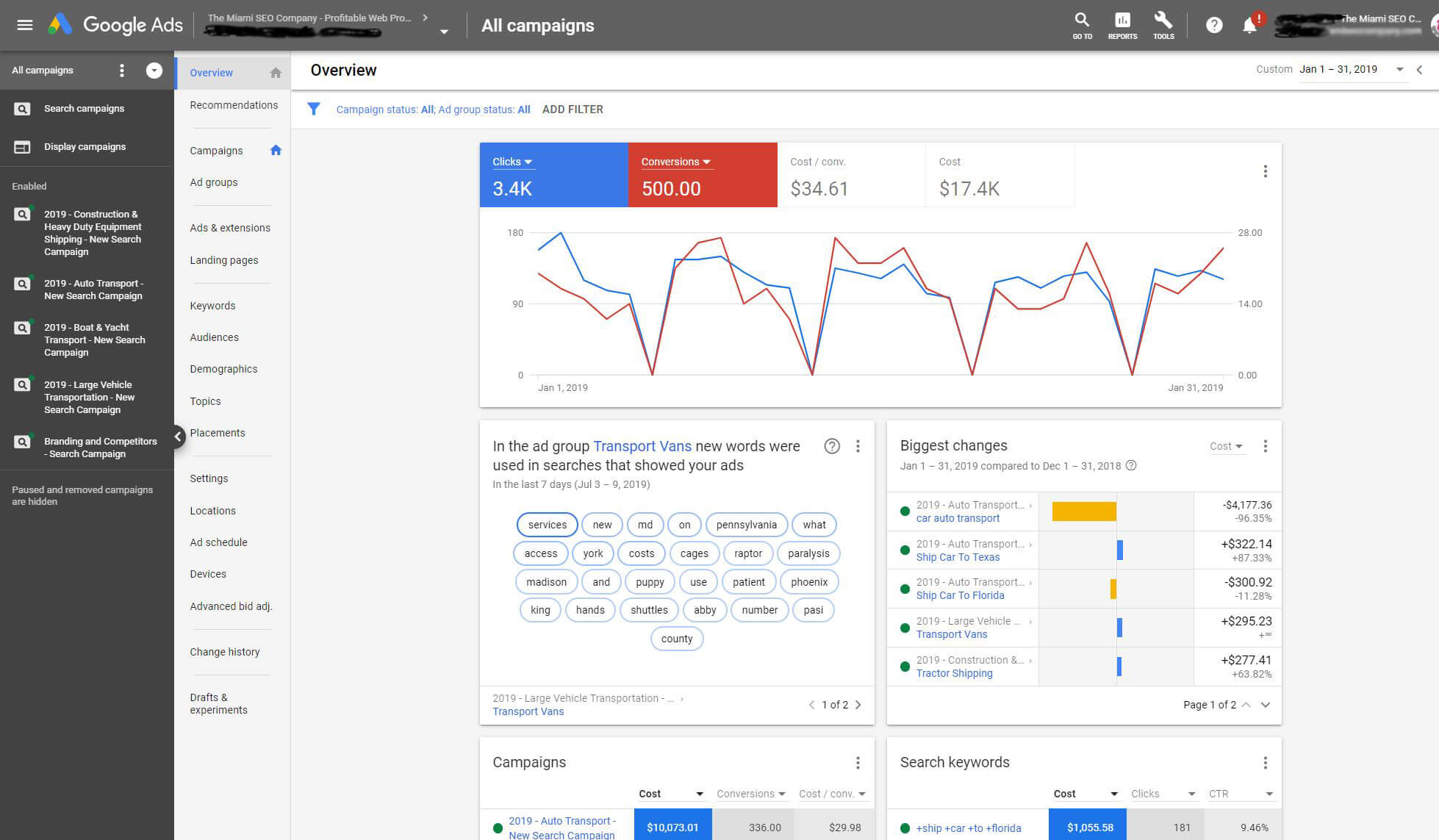Select 2019 - Boat & Yacht Transport campaign
This screenshot has width=1439, height=840.
94,340
